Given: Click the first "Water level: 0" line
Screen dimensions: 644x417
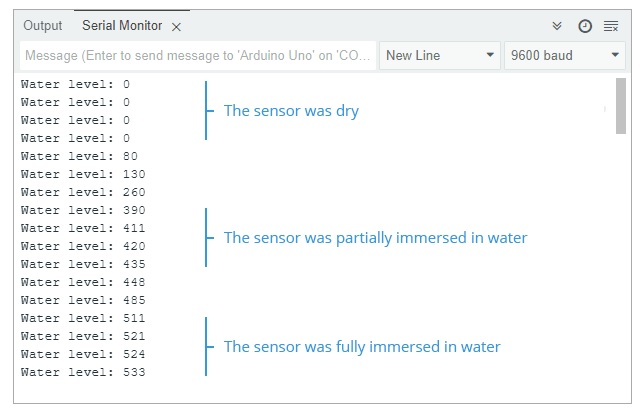Looking at the screenshot, I should [75, 84].
